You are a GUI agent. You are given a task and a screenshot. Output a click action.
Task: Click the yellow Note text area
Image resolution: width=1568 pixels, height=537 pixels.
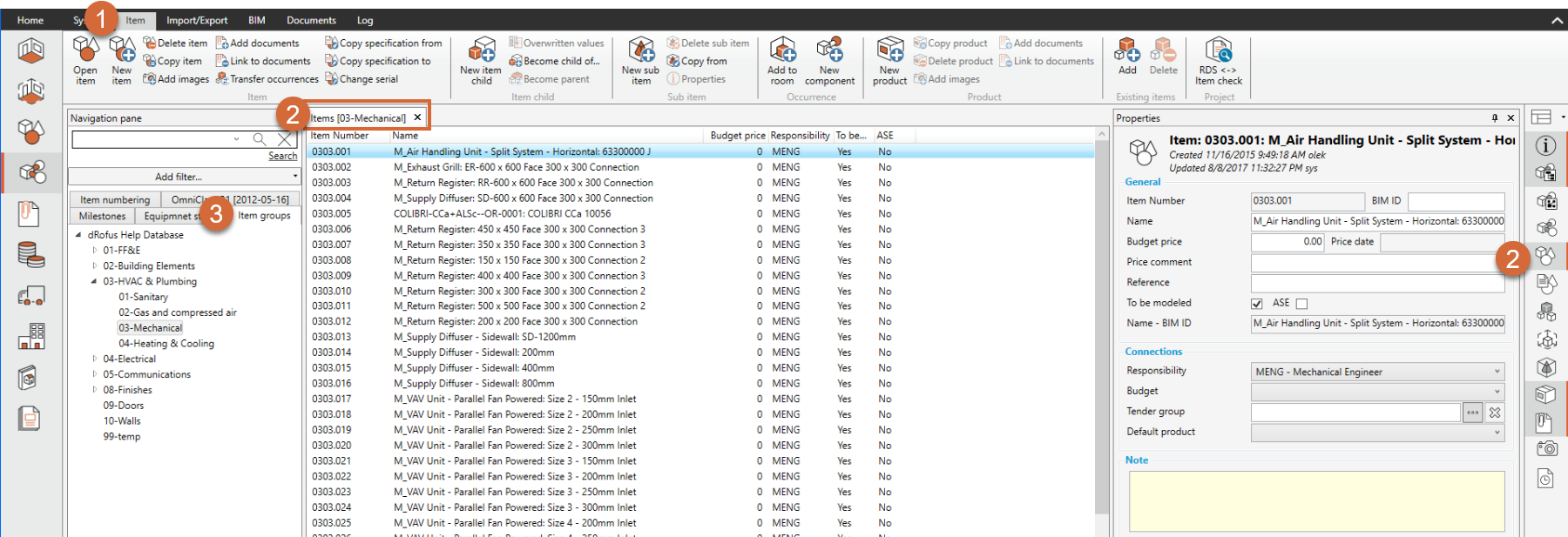point(1315,500)
